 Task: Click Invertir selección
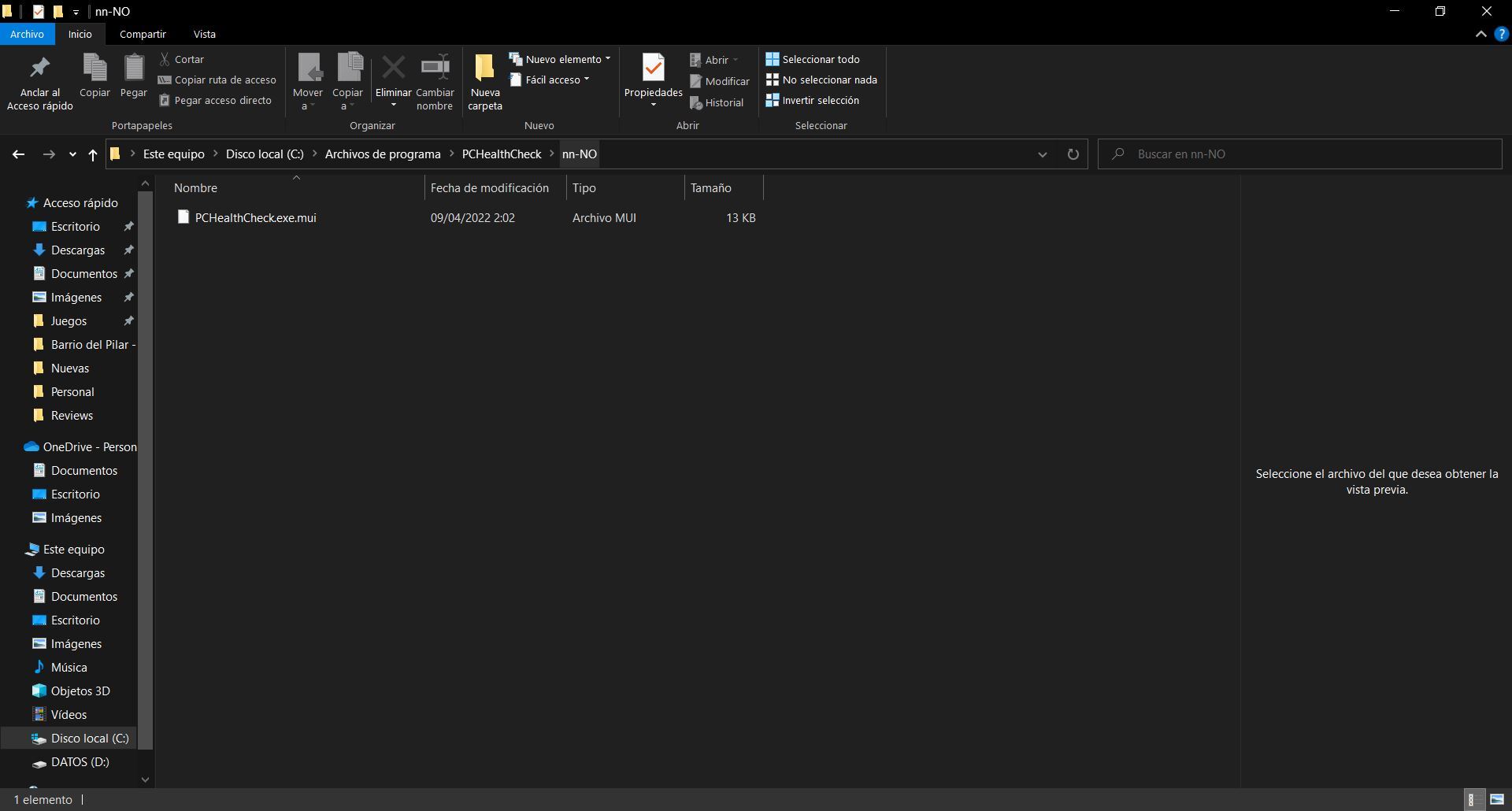(x=813, y=100)
